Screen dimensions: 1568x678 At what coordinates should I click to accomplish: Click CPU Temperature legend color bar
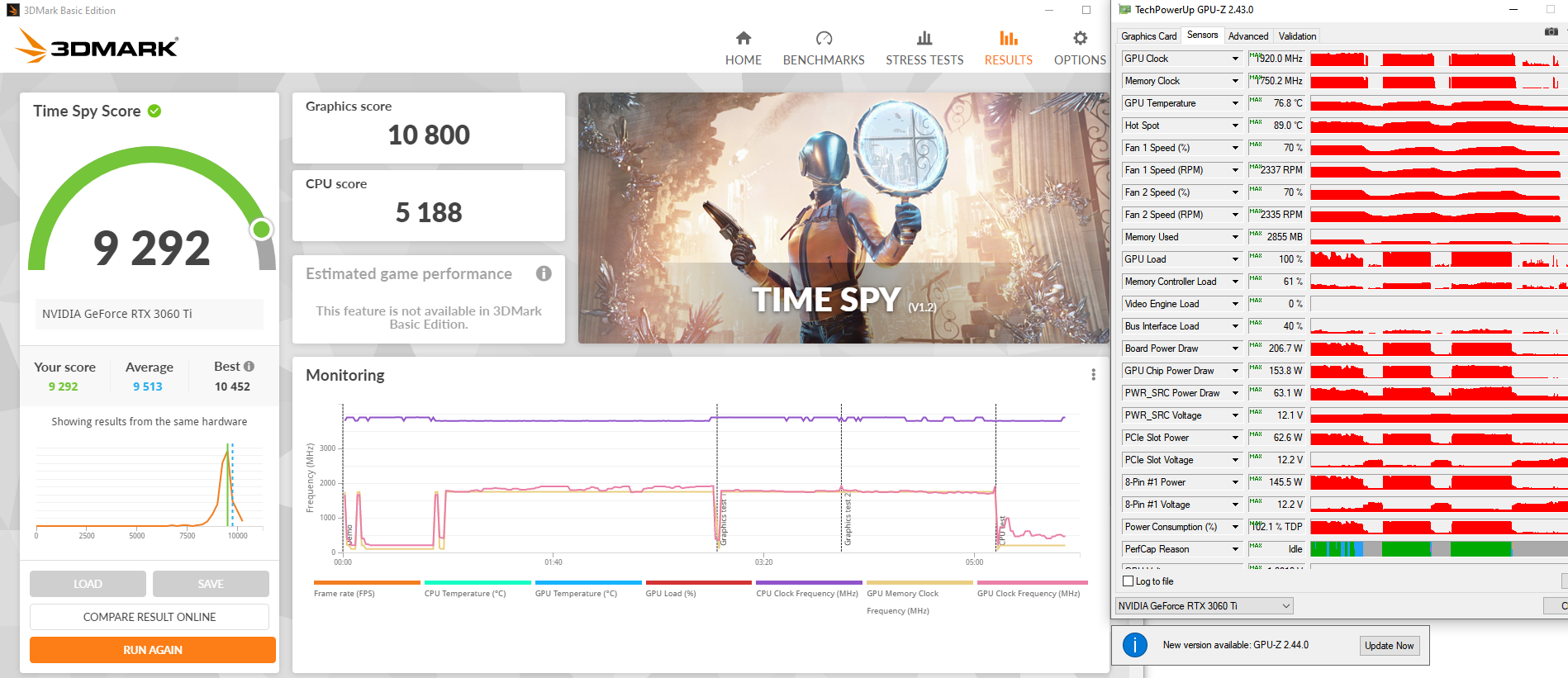click(478, 582)
